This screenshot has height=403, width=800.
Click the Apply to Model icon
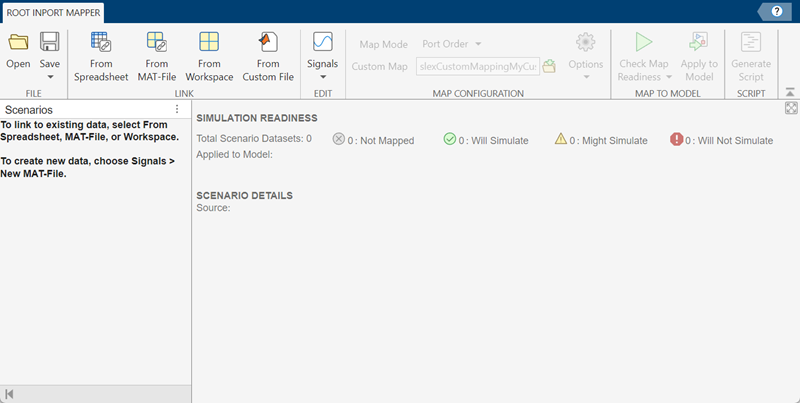click(699, 43)
